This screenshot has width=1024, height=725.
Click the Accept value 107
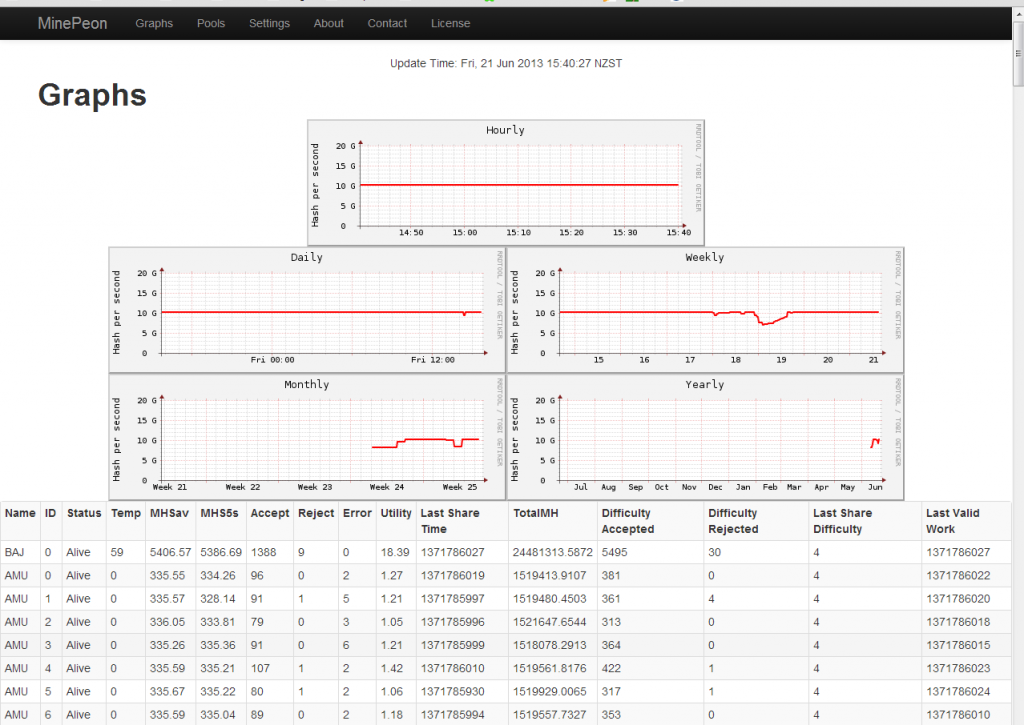point(260,669)
